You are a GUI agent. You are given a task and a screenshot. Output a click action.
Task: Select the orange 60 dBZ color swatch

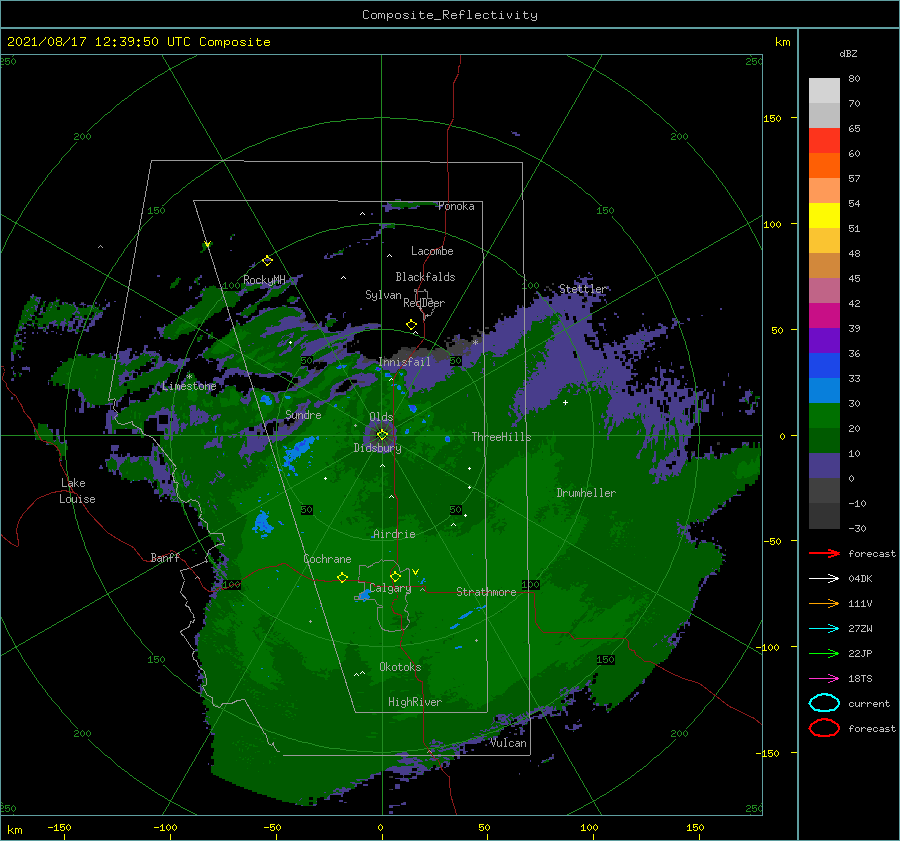click(824, 165)
